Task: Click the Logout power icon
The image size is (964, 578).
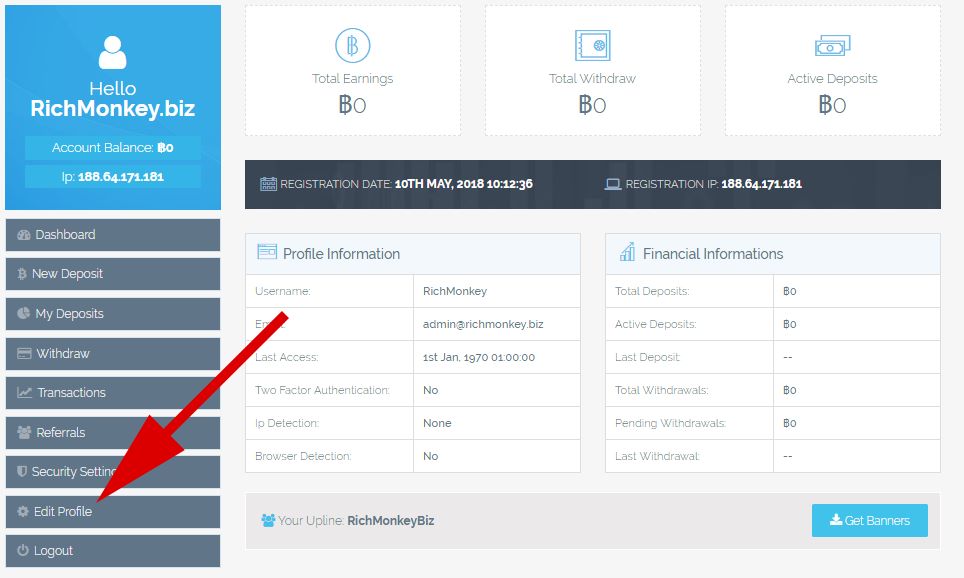Action: pyautogui.click(x=23, y=550)
